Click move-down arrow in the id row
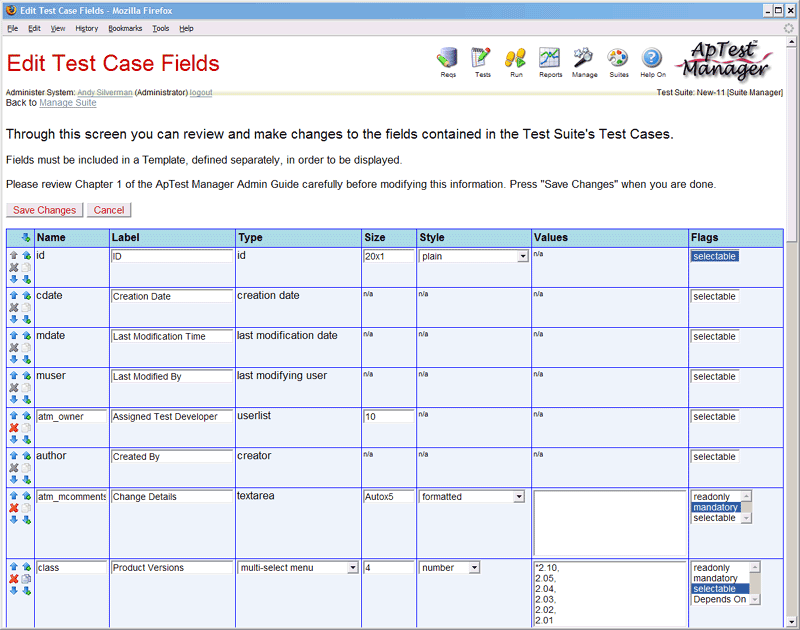 coord(14,279)
